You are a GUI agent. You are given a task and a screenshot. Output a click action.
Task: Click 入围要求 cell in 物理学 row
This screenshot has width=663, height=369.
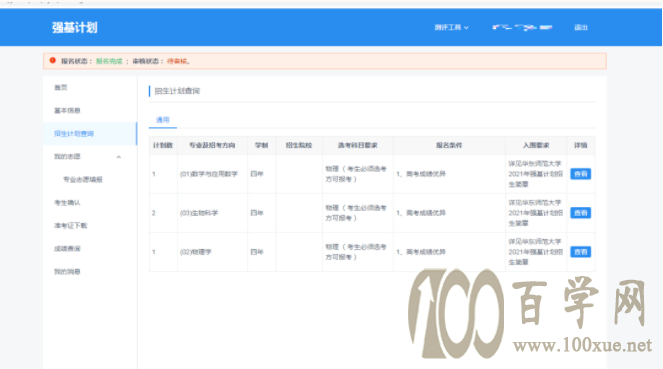[x=536, y=252]
